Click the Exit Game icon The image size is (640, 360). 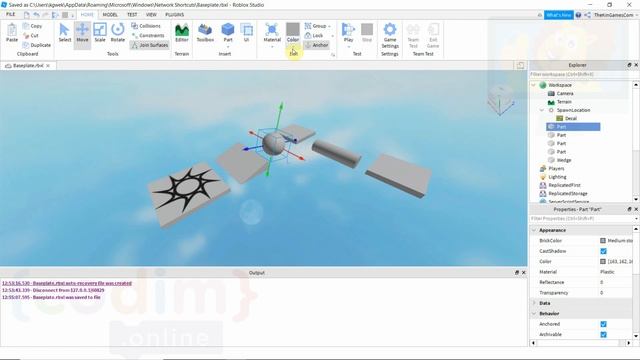point(433,35)
